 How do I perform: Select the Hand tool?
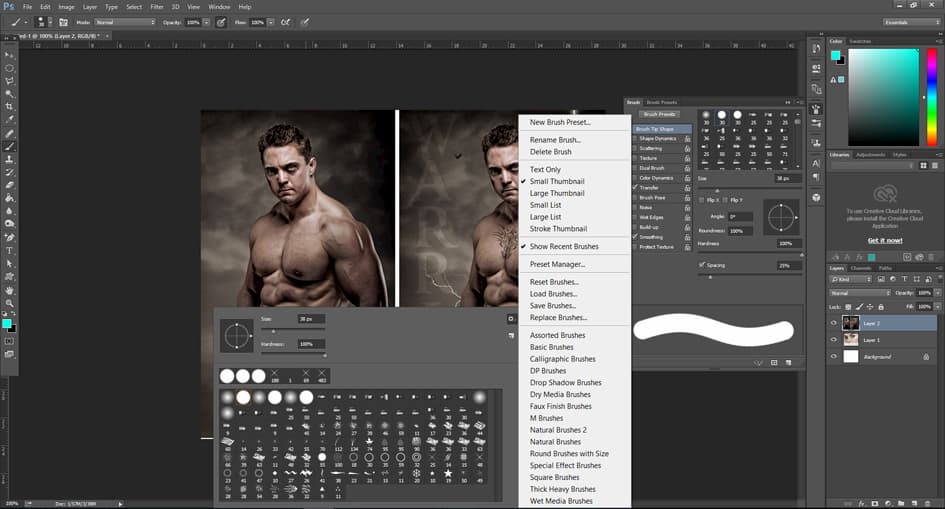tap(10, 290)
